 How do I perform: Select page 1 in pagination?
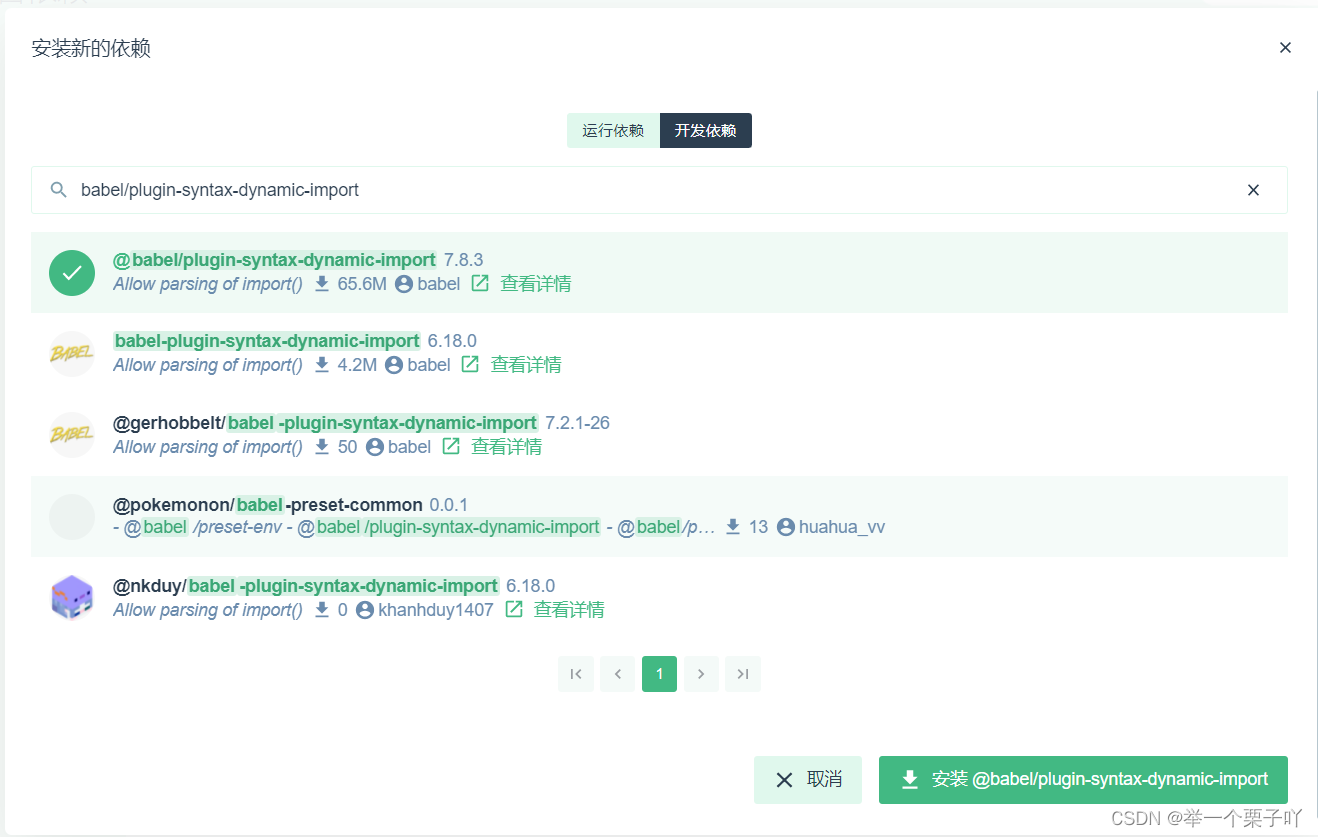[660, 674]
